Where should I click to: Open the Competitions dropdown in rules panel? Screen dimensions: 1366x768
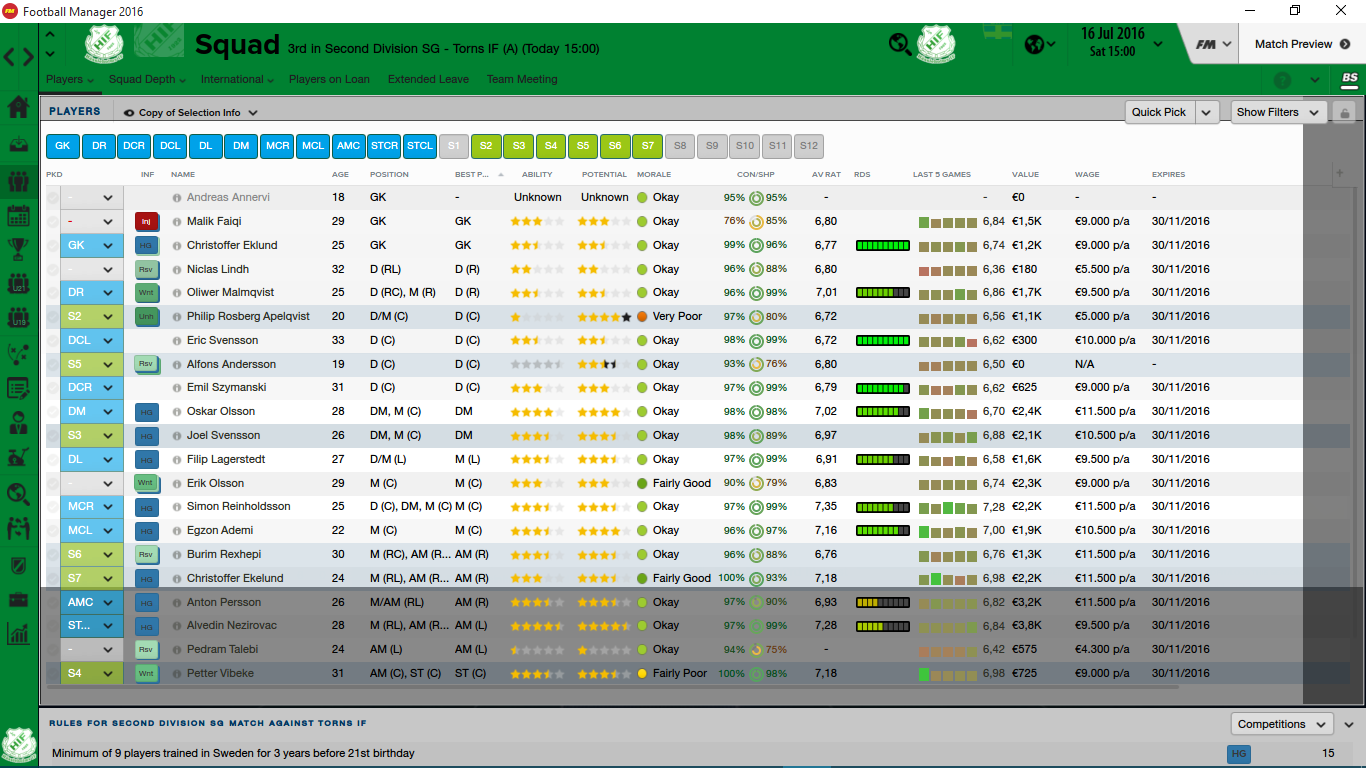pyautogui.click(x=1282, y=724)
